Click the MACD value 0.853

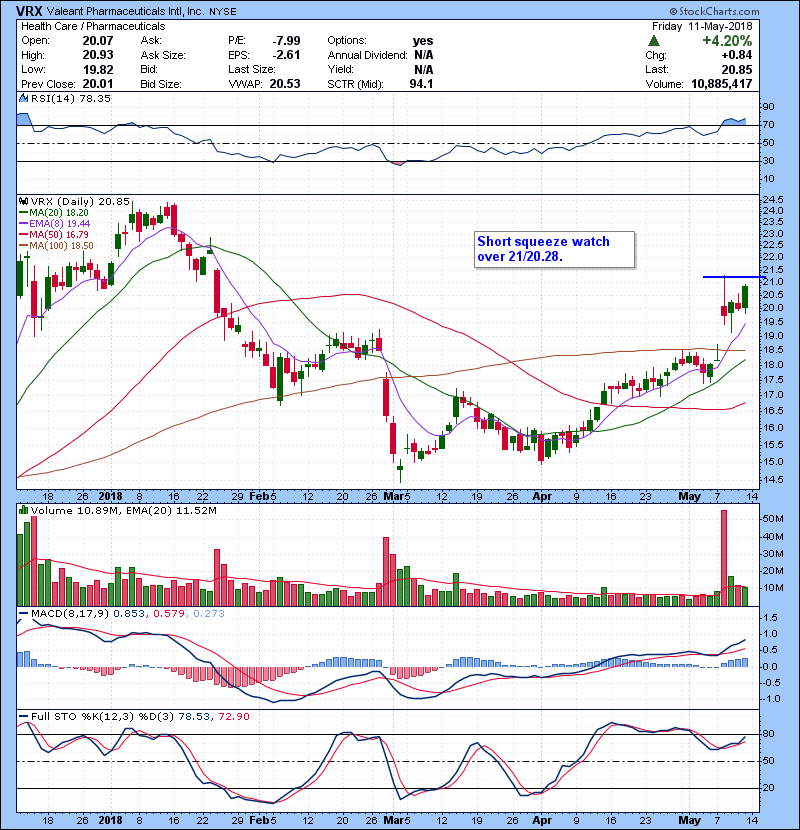(x=129, y=614)
